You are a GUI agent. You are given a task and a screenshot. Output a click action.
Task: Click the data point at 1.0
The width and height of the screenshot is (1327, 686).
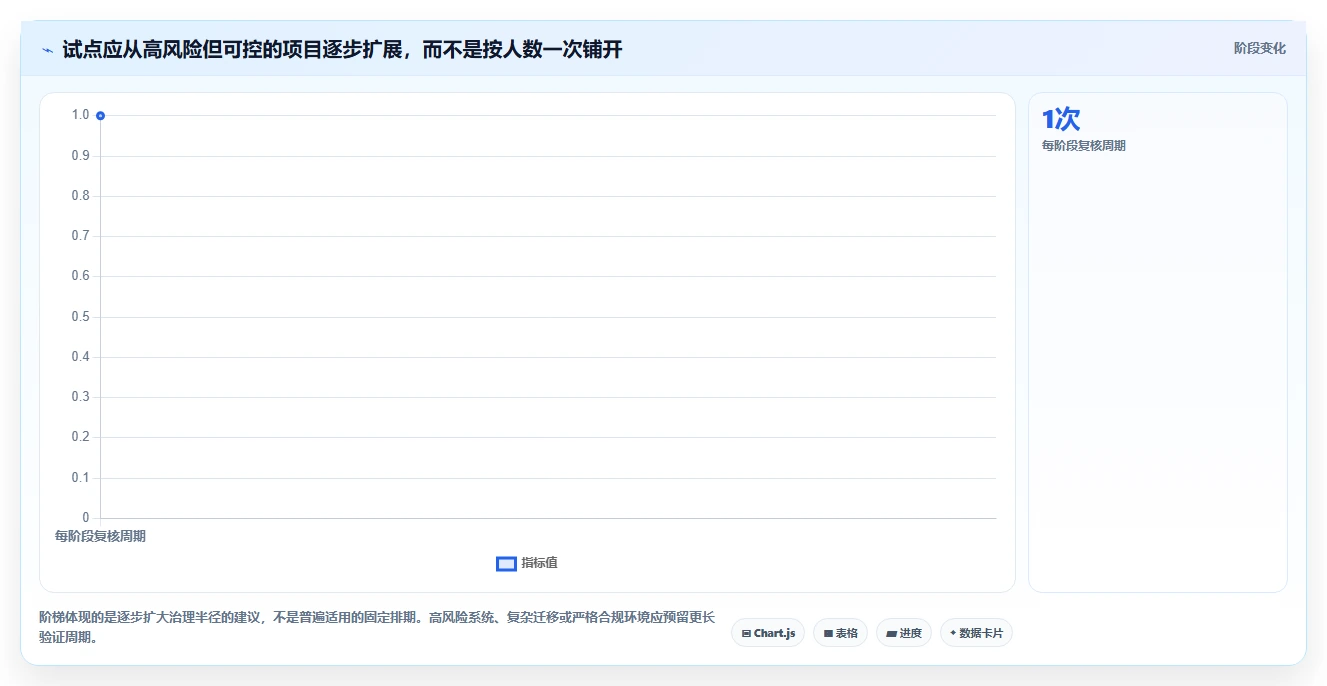(x=100, y=115)
